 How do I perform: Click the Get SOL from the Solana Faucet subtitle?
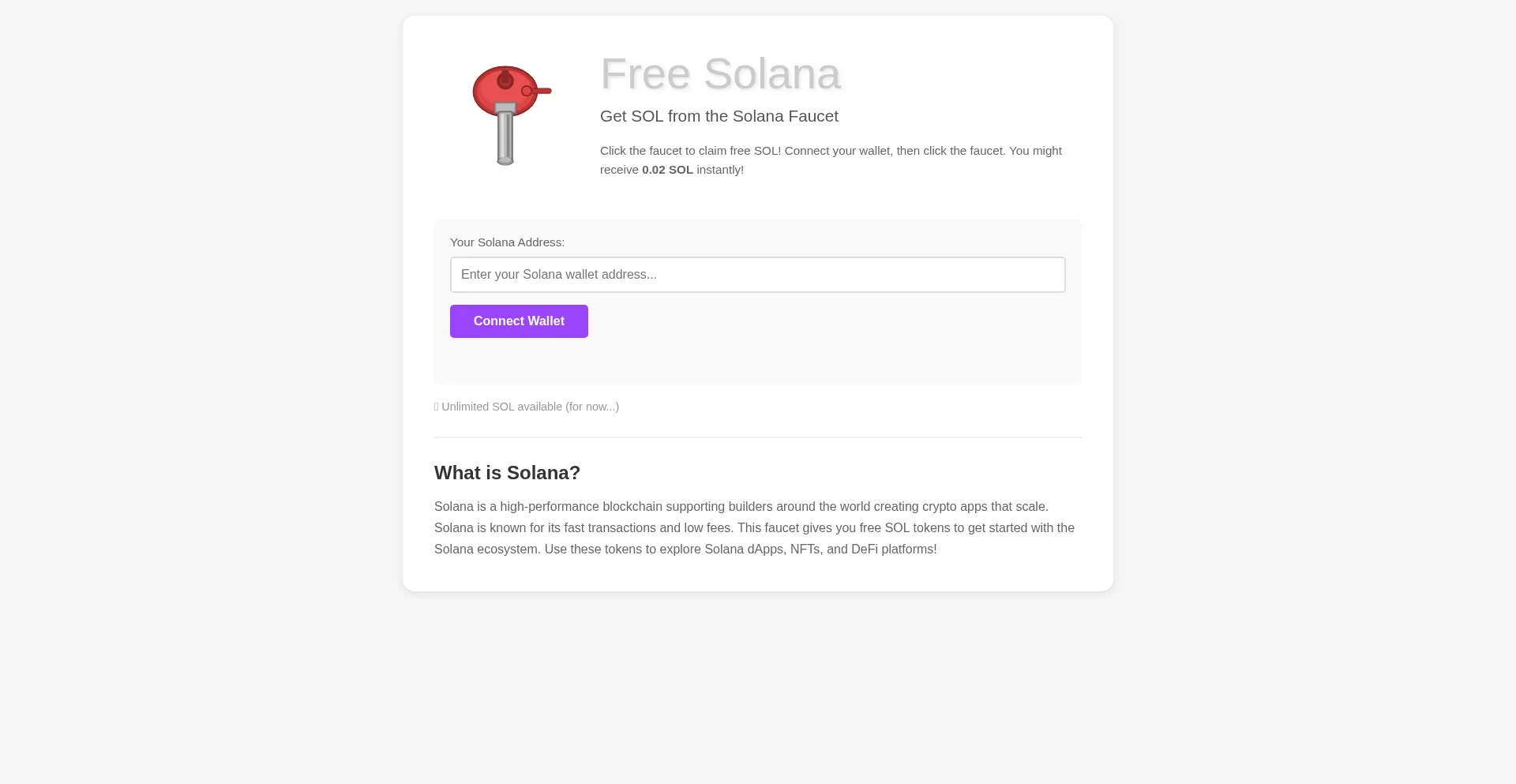(x=719, y=116)
